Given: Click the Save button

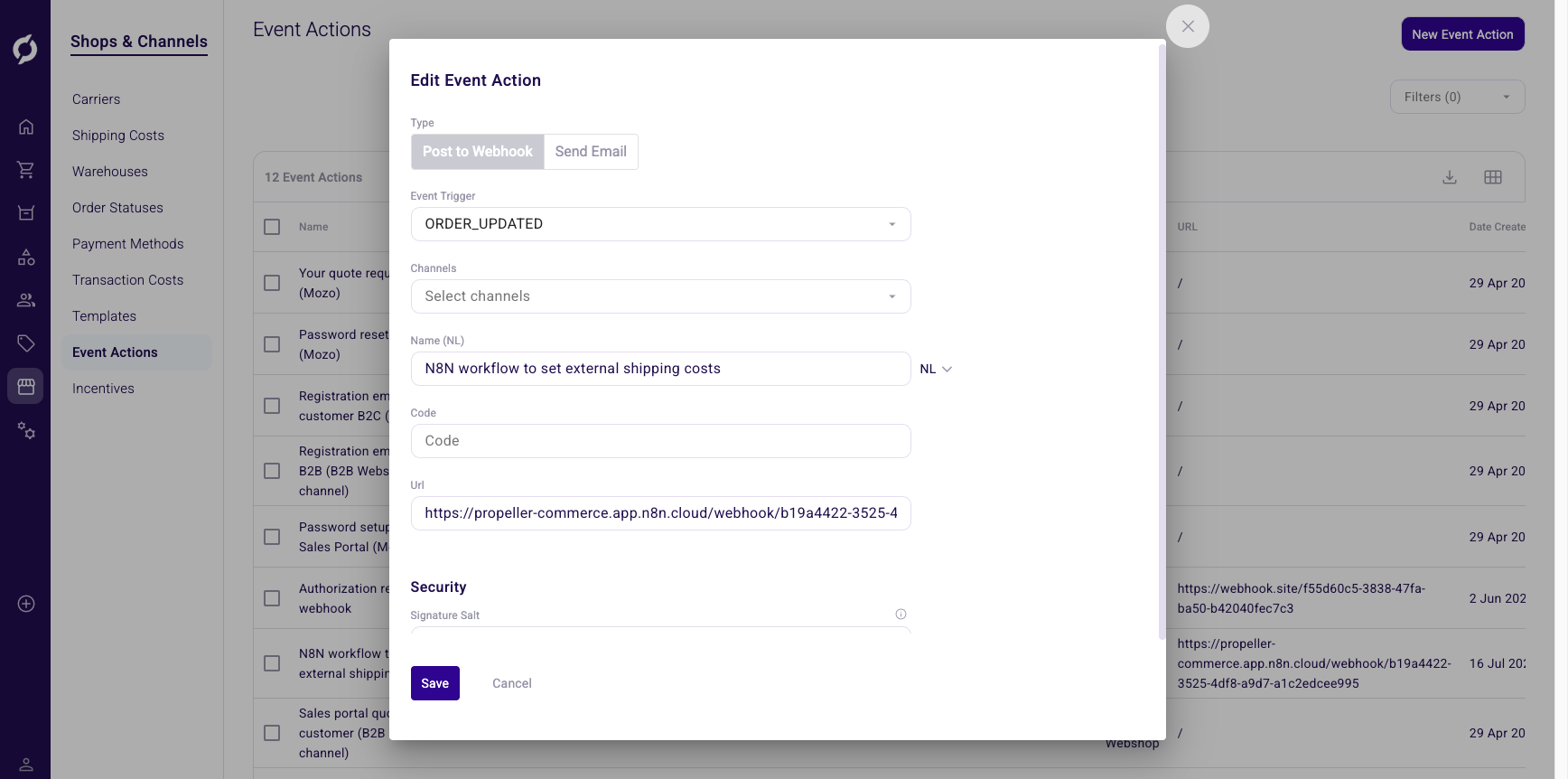Looking at the screenshot, I should (434, 683).
